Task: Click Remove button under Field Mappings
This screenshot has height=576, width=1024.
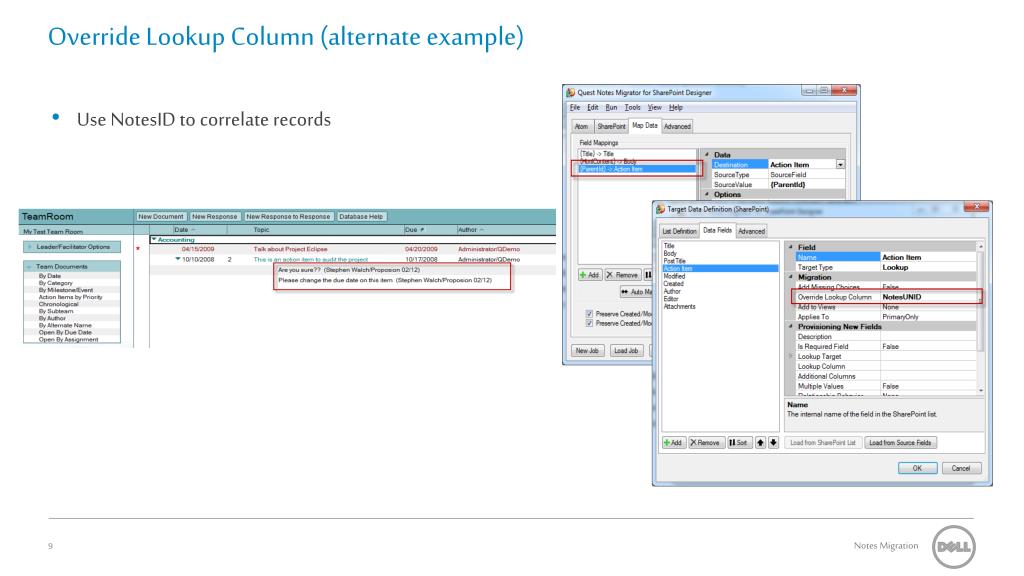Action: 623,275
